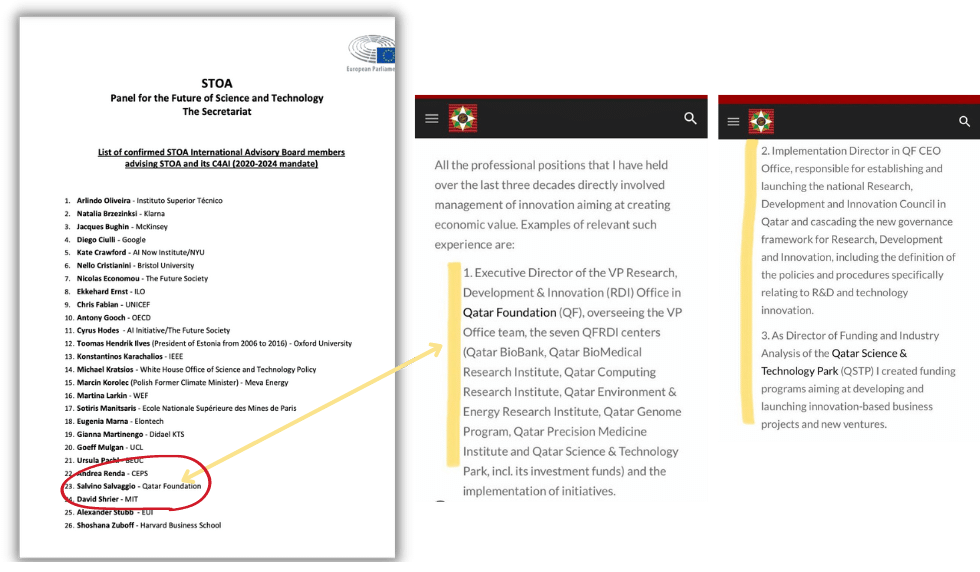Select row 'Konstantinos Karachalios - IEEE'
Viewport: 980px width, 572px height.
point(124,357)
